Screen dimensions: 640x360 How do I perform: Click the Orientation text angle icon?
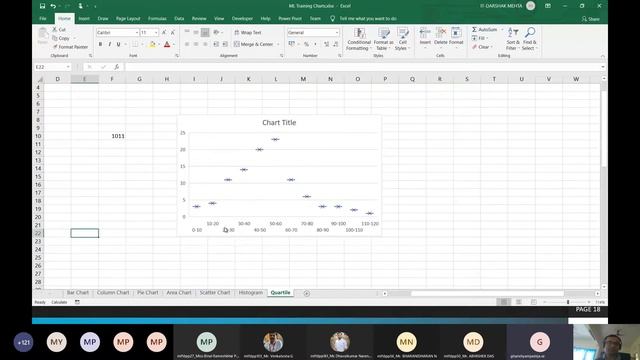click(216, 32)
